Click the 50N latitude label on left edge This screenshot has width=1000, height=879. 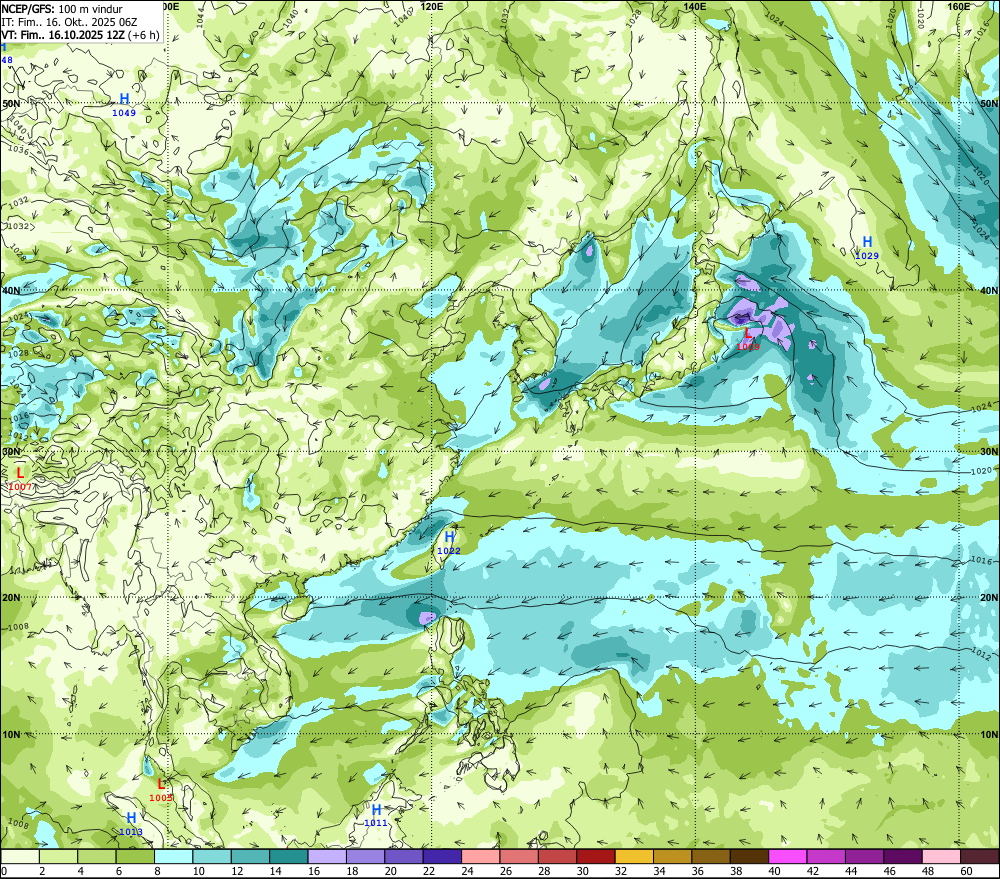[x=11, y=103]
